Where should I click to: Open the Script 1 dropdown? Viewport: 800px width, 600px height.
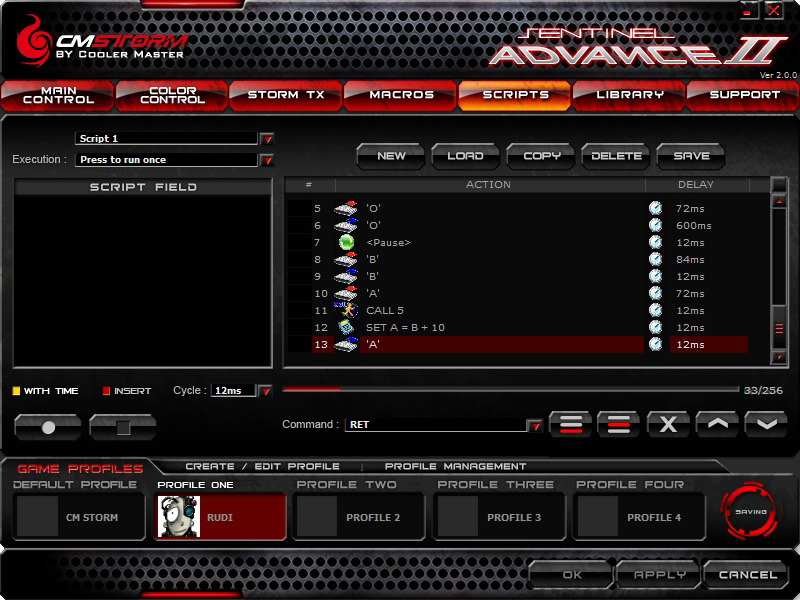click(267, 139)
